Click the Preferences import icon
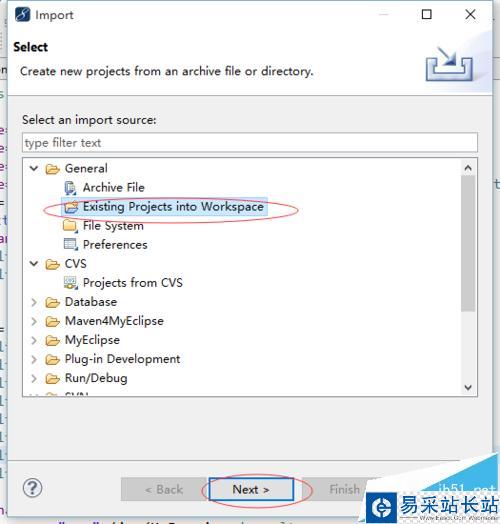Screen dimensions: 500x524 71,245
